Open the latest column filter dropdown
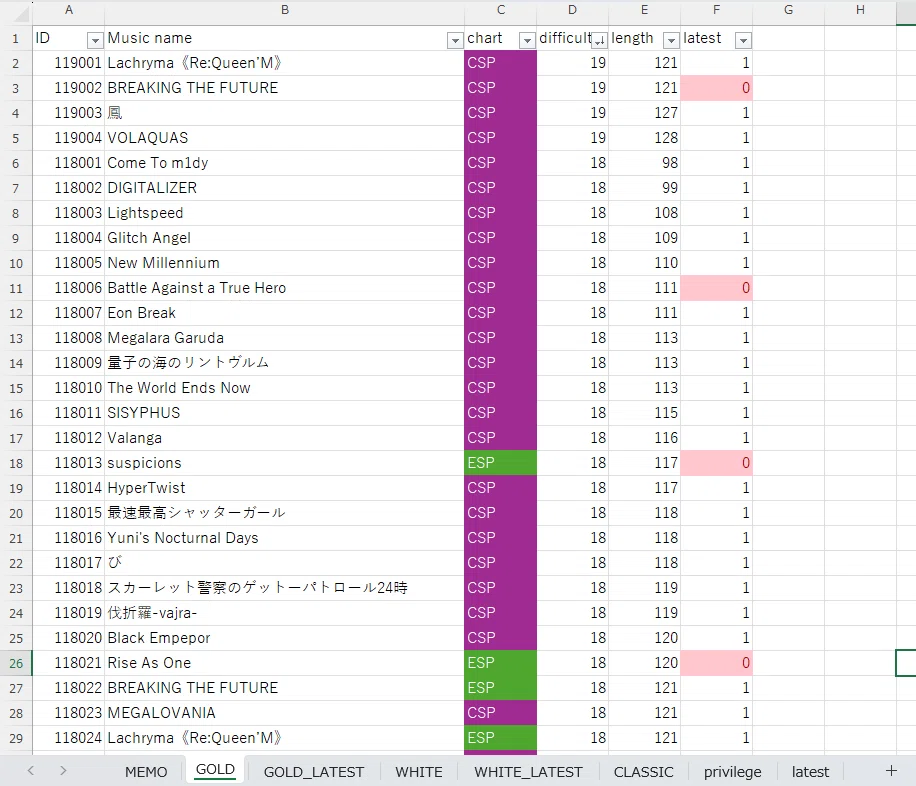This screenshot has height=786, width=916. [743, 40]
